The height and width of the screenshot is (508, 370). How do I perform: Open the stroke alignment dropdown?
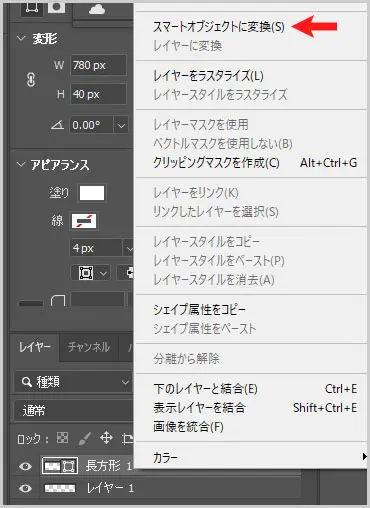(90, 273)
